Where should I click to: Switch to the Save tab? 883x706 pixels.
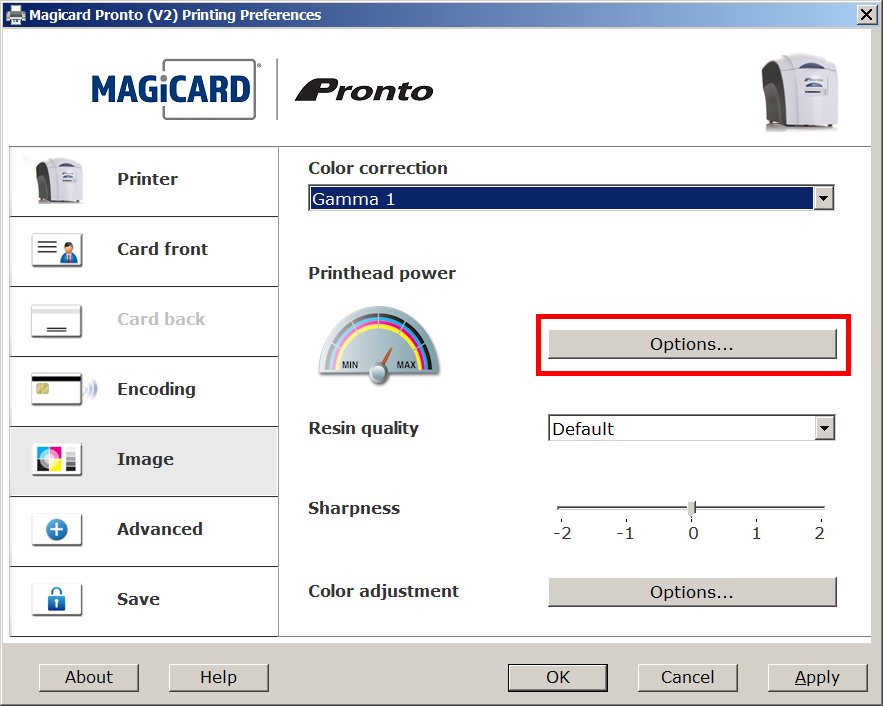(144, 601)
